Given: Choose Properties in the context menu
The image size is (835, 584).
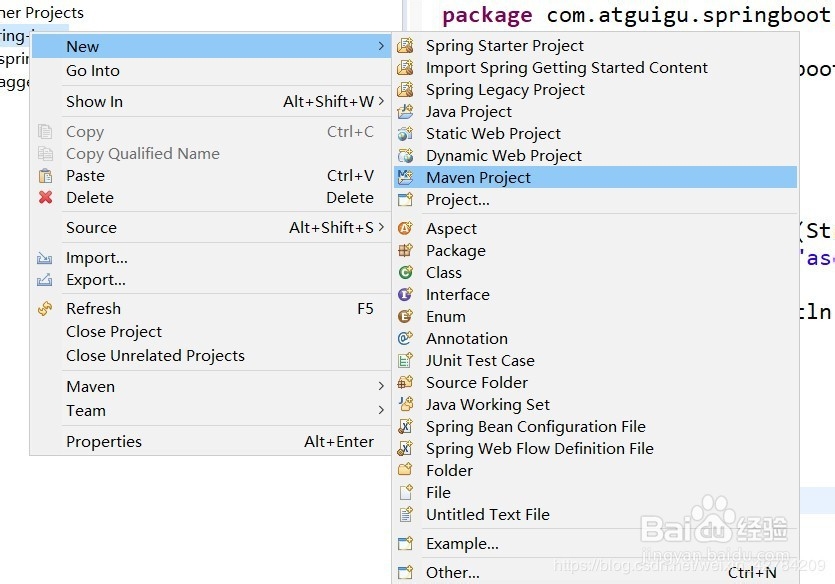Looking at the screenshot, I should (104, 442).
